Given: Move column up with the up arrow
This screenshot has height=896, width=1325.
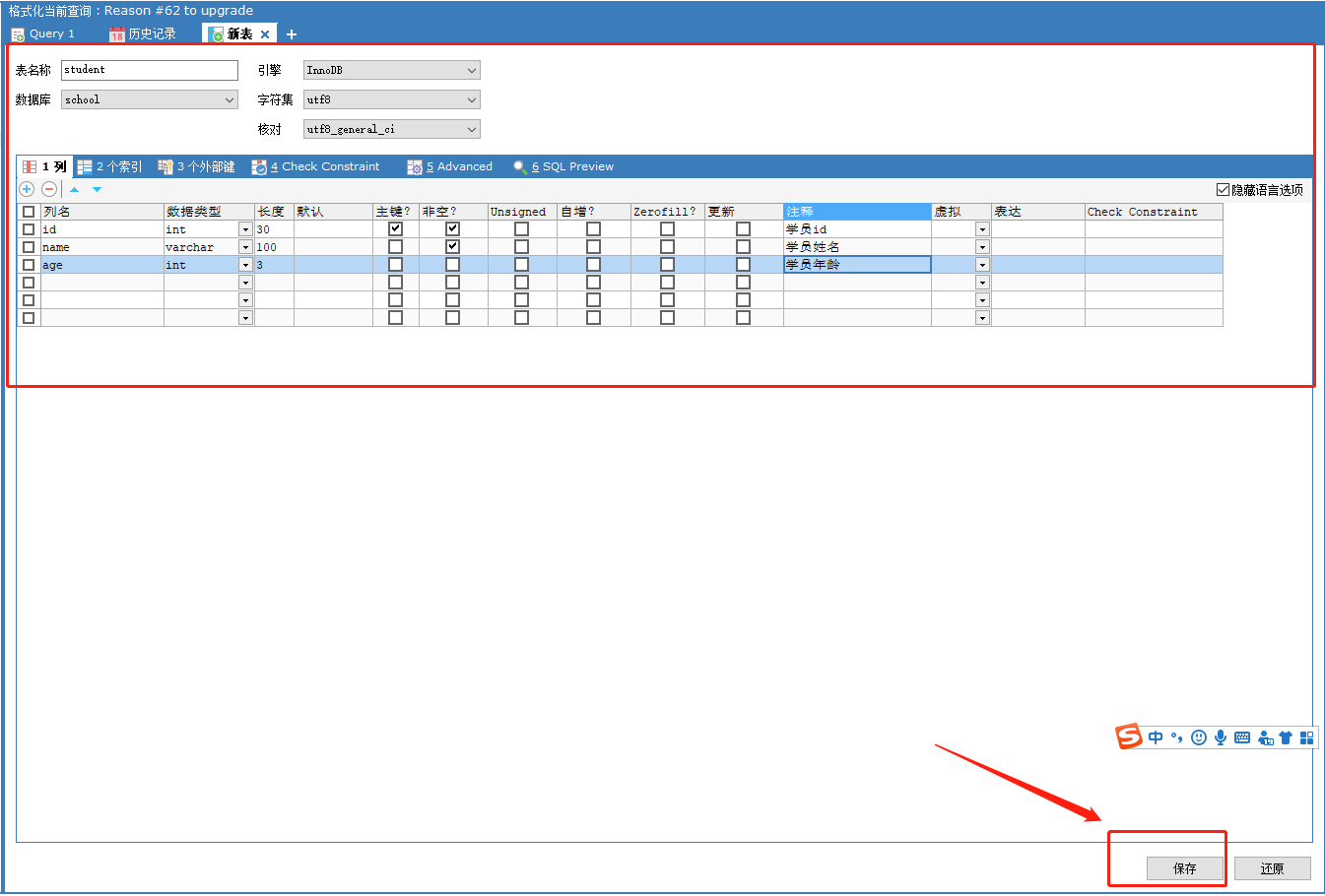Looking at the screenshot, I should click(74, 189).
